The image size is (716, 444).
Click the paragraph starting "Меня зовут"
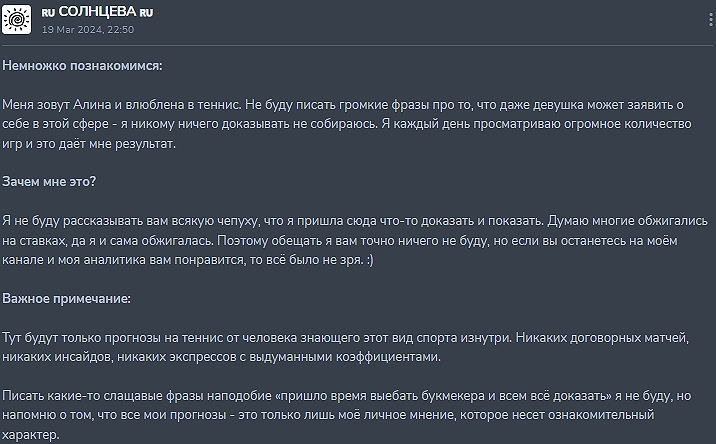[340, 124]
